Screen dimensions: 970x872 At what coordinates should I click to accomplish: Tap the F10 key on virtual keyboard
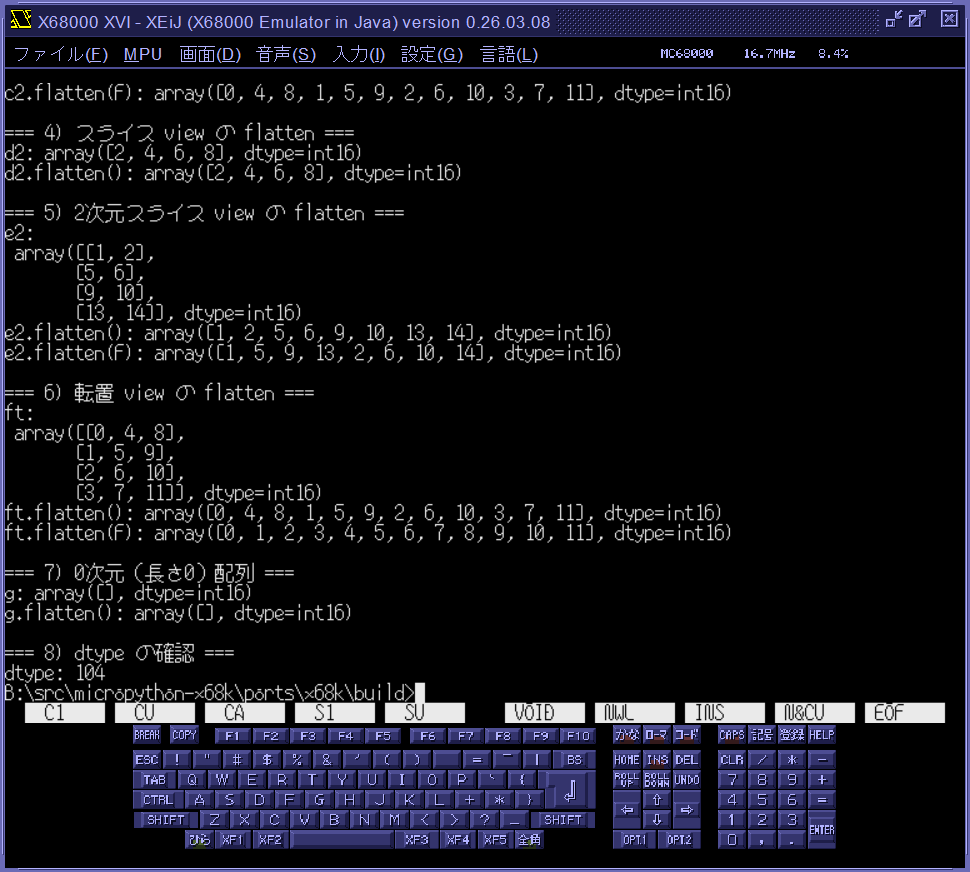click(578, 736)
